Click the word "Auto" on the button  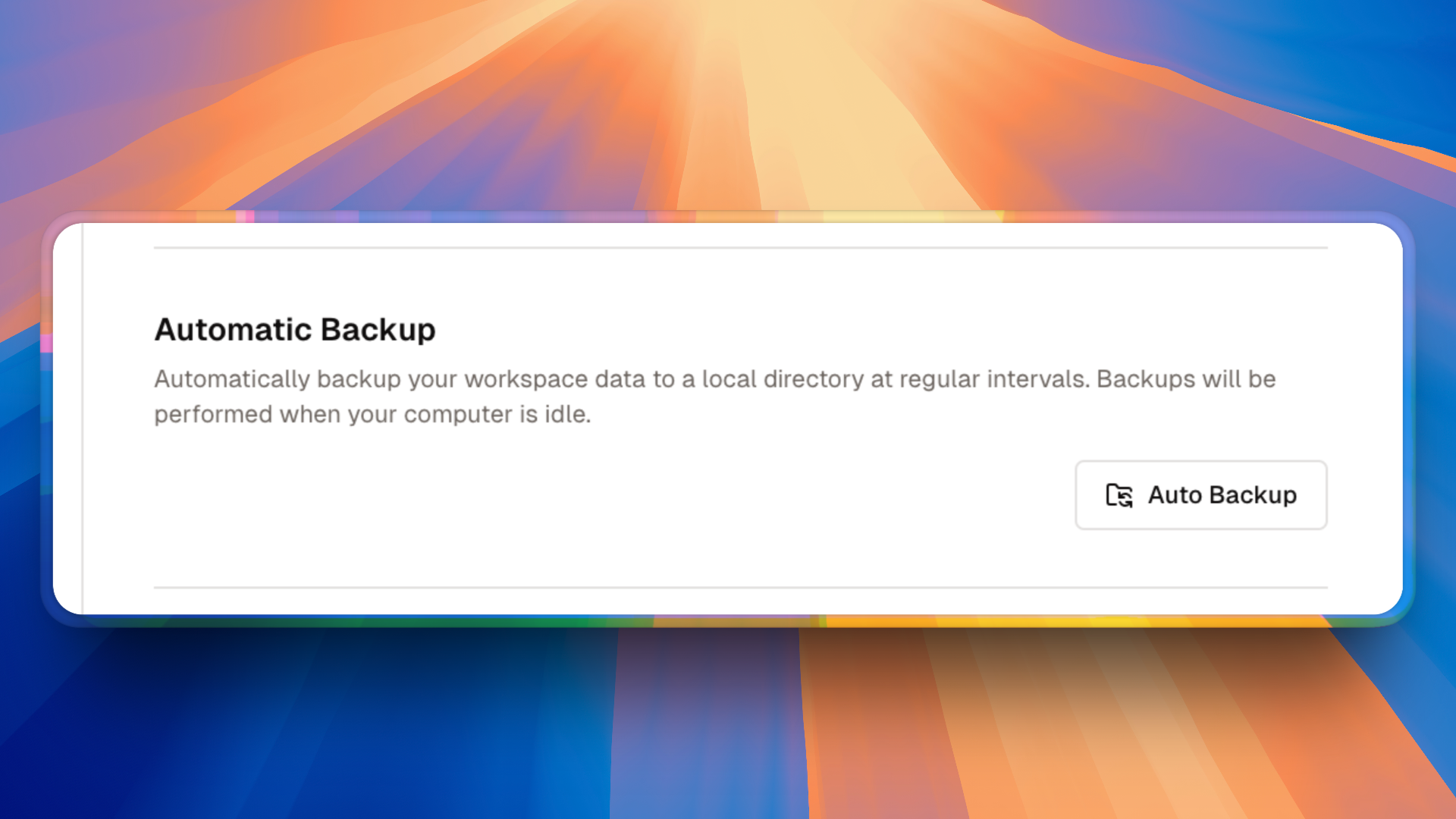point(1175,495)
